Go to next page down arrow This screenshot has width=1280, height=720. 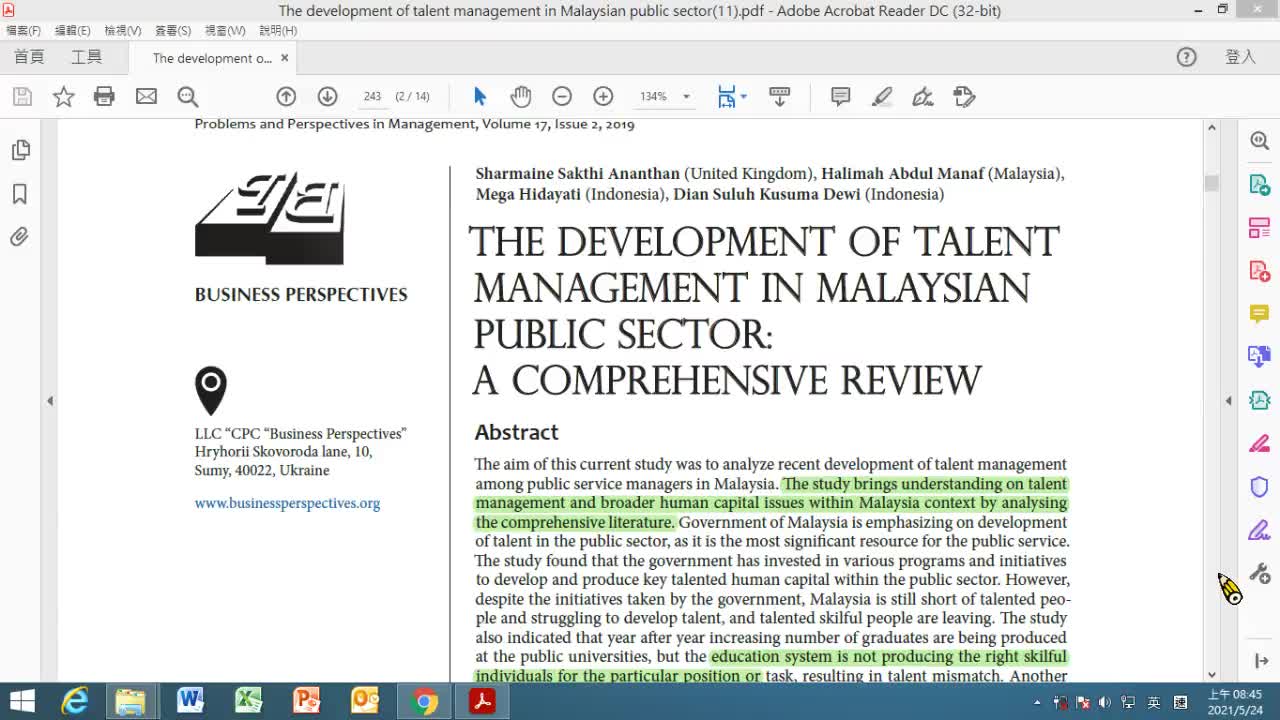coord(327,96)
